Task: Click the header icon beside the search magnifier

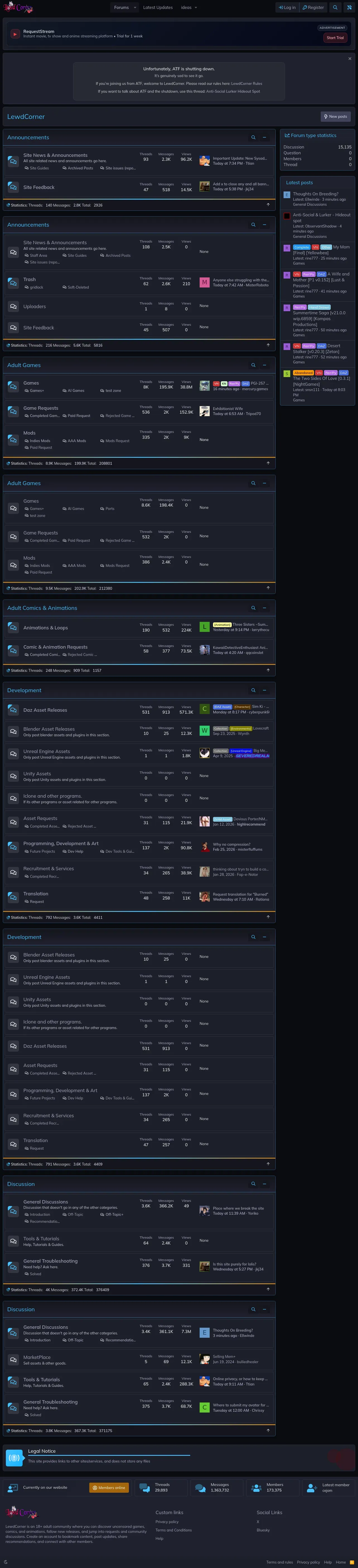Action: (349, 7)
